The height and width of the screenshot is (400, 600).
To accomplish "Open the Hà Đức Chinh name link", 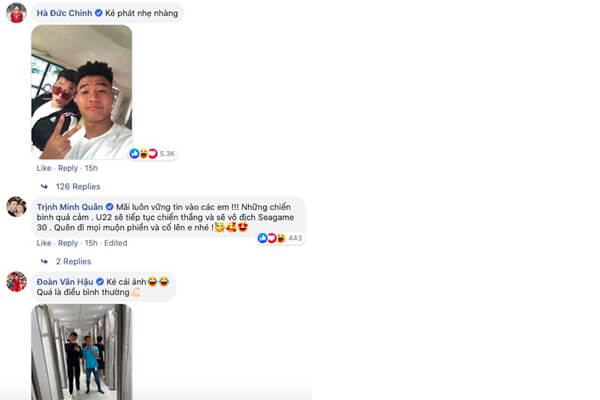I will tap(64, 13).
